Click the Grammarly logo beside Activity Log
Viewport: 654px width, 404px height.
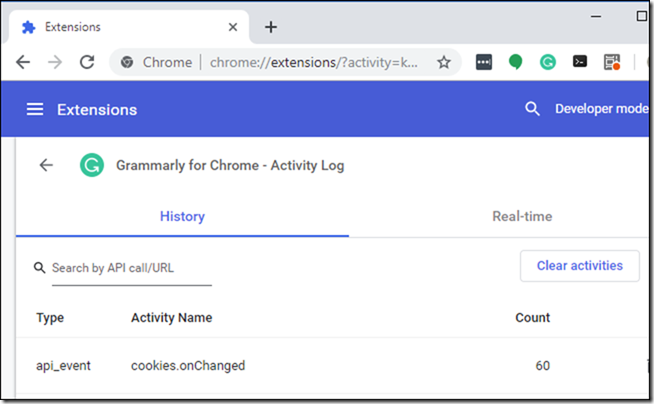tap(92, 165)
